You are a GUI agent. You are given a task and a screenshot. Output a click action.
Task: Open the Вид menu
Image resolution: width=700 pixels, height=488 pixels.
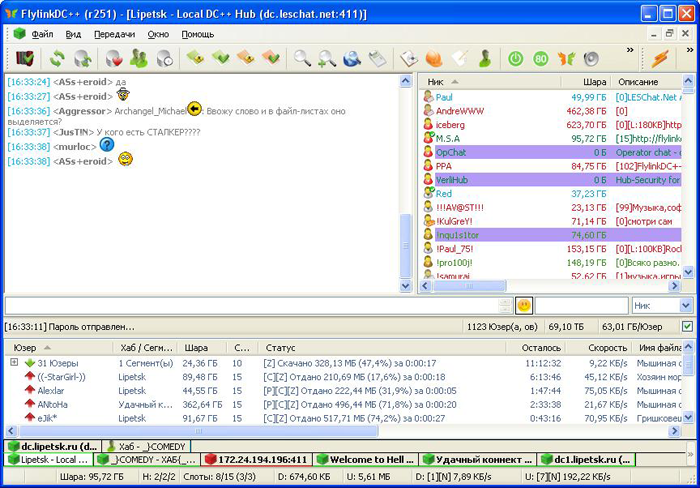[73, 34]
